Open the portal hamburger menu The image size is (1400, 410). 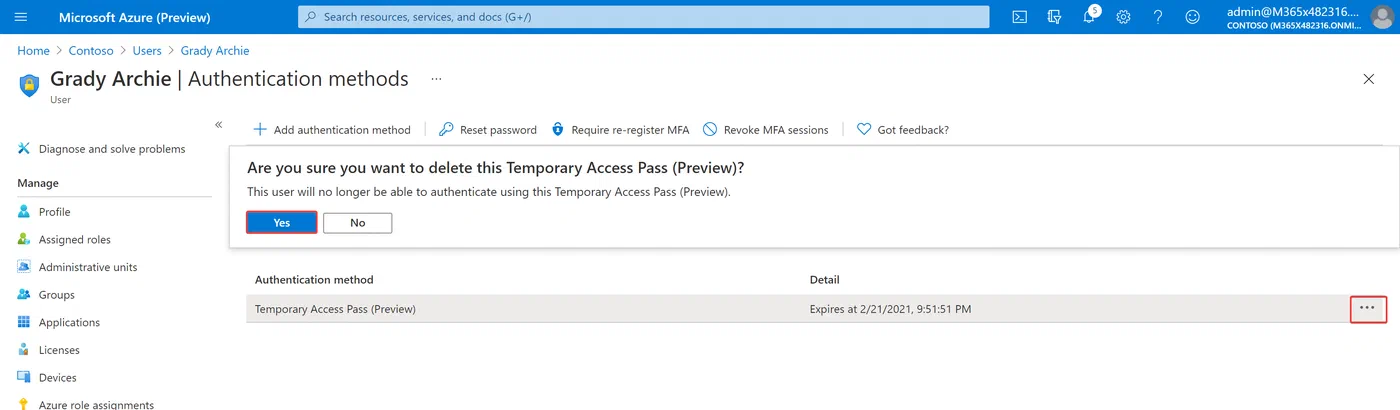[21, 17]
